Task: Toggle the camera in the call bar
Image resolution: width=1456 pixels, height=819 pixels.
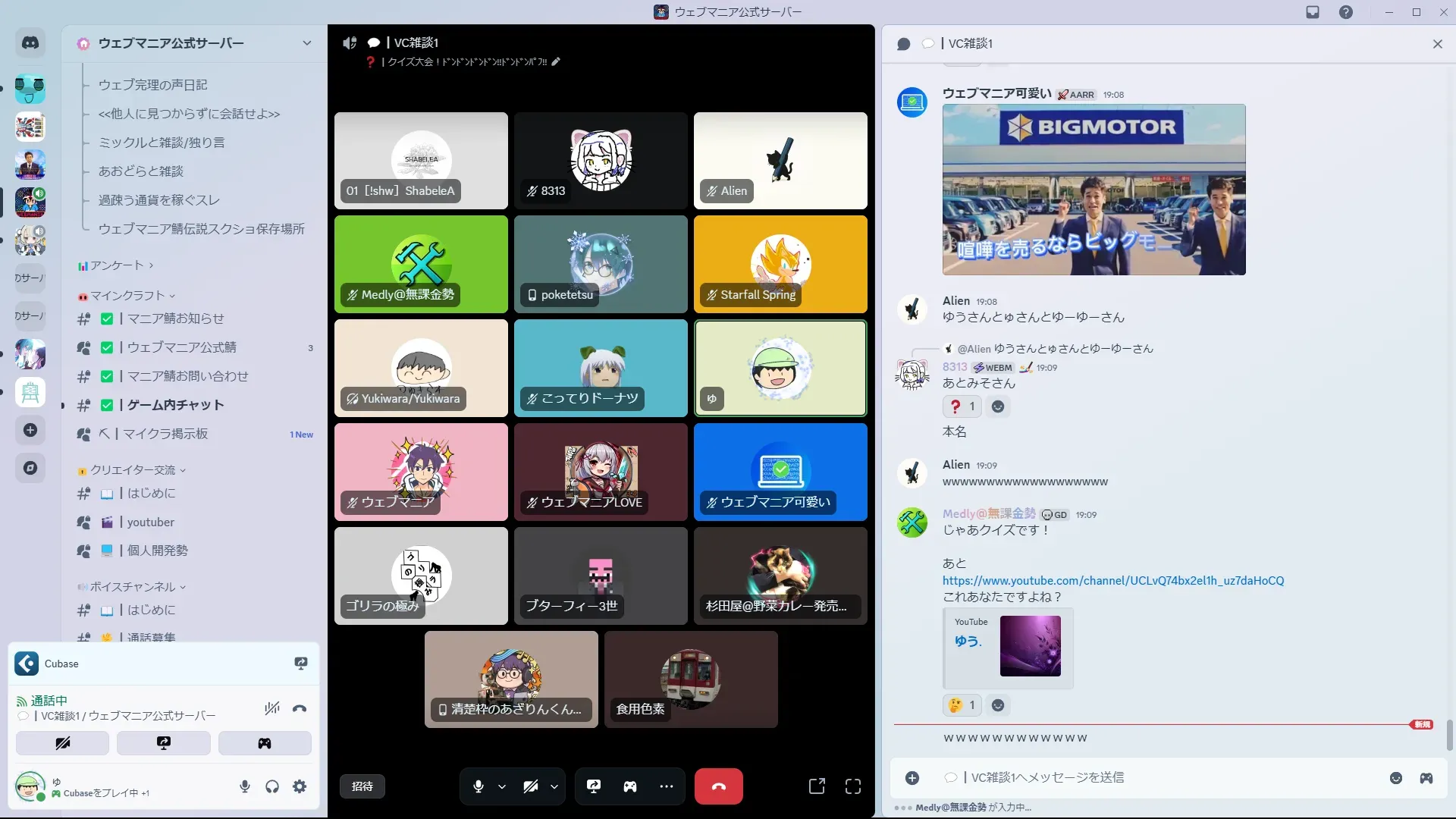Action: [x=531, y=786]
